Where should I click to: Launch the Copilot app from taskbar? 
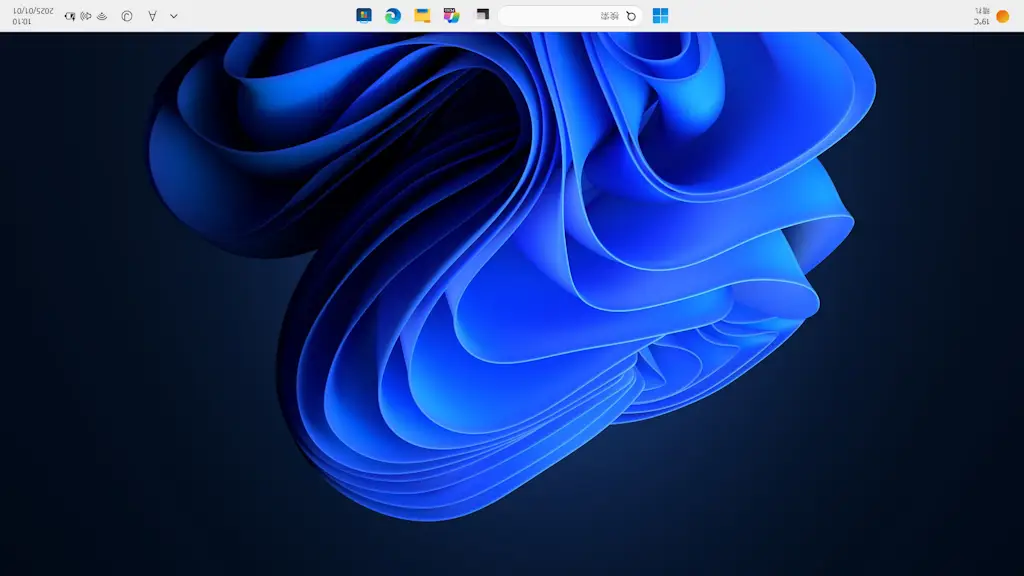coord(452,16)
